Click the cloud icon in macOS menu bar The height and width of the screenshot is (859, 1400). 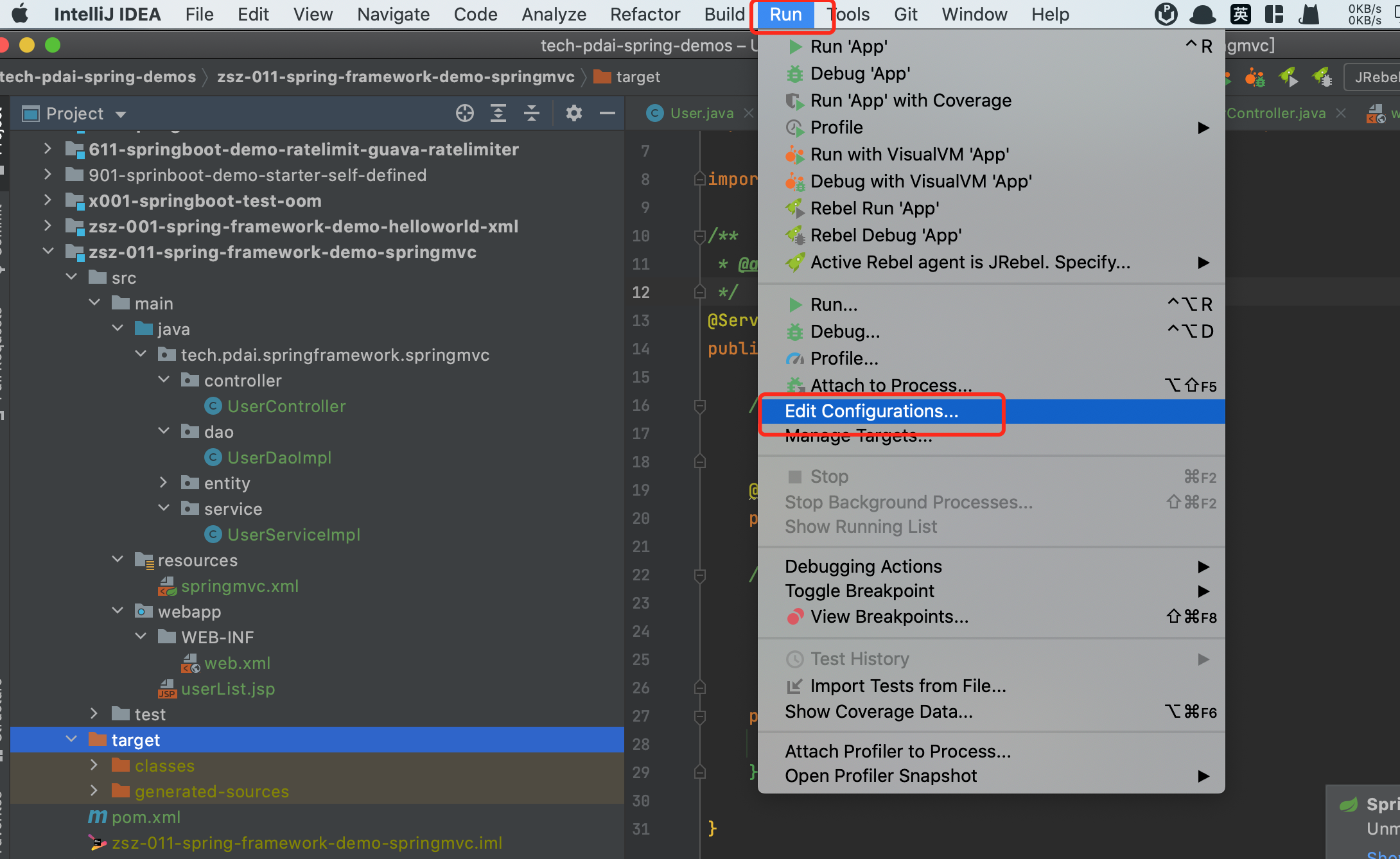click(x=1203, y=14)
